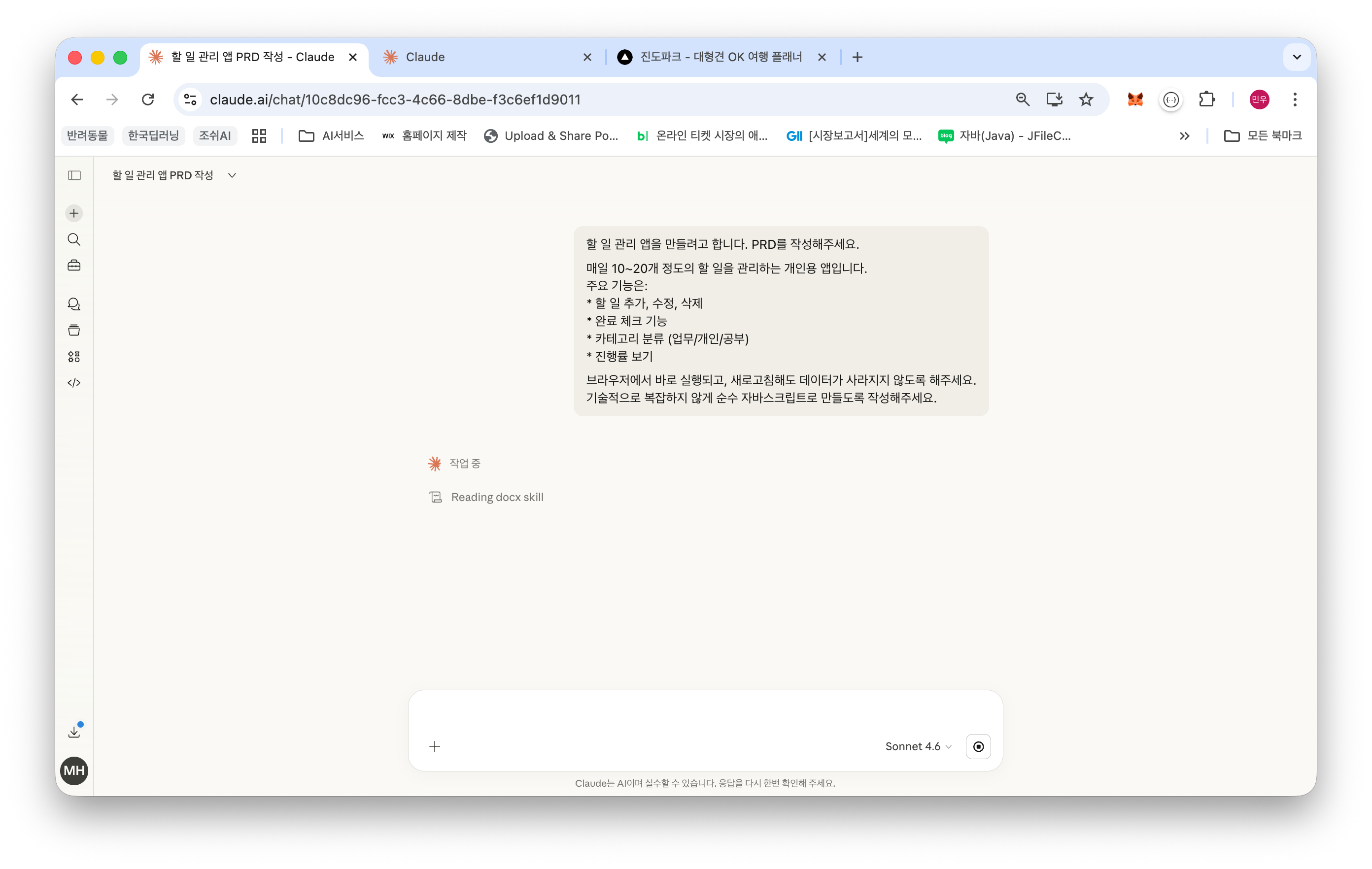This screenshot has width=1372, height=869.
Task: Open the Sonnet 4.6 model selector
Action: 917,746
